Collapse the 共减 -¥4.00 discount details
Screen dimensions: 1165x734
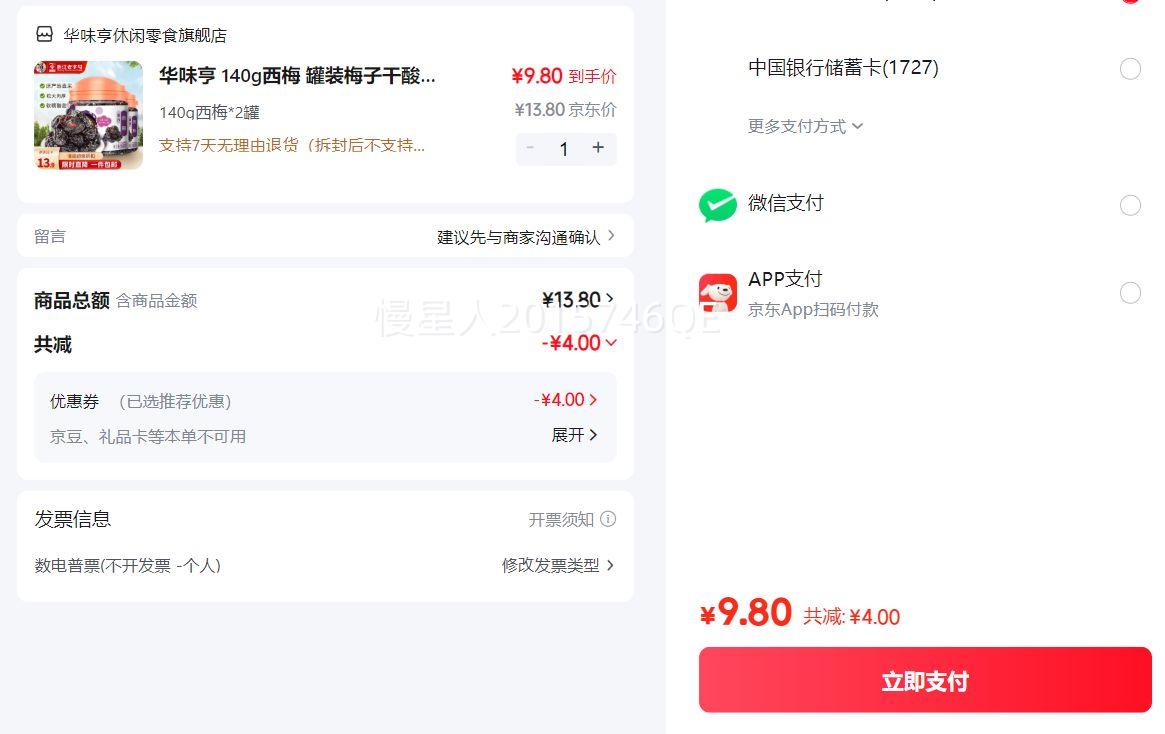[x=611, y=343]
